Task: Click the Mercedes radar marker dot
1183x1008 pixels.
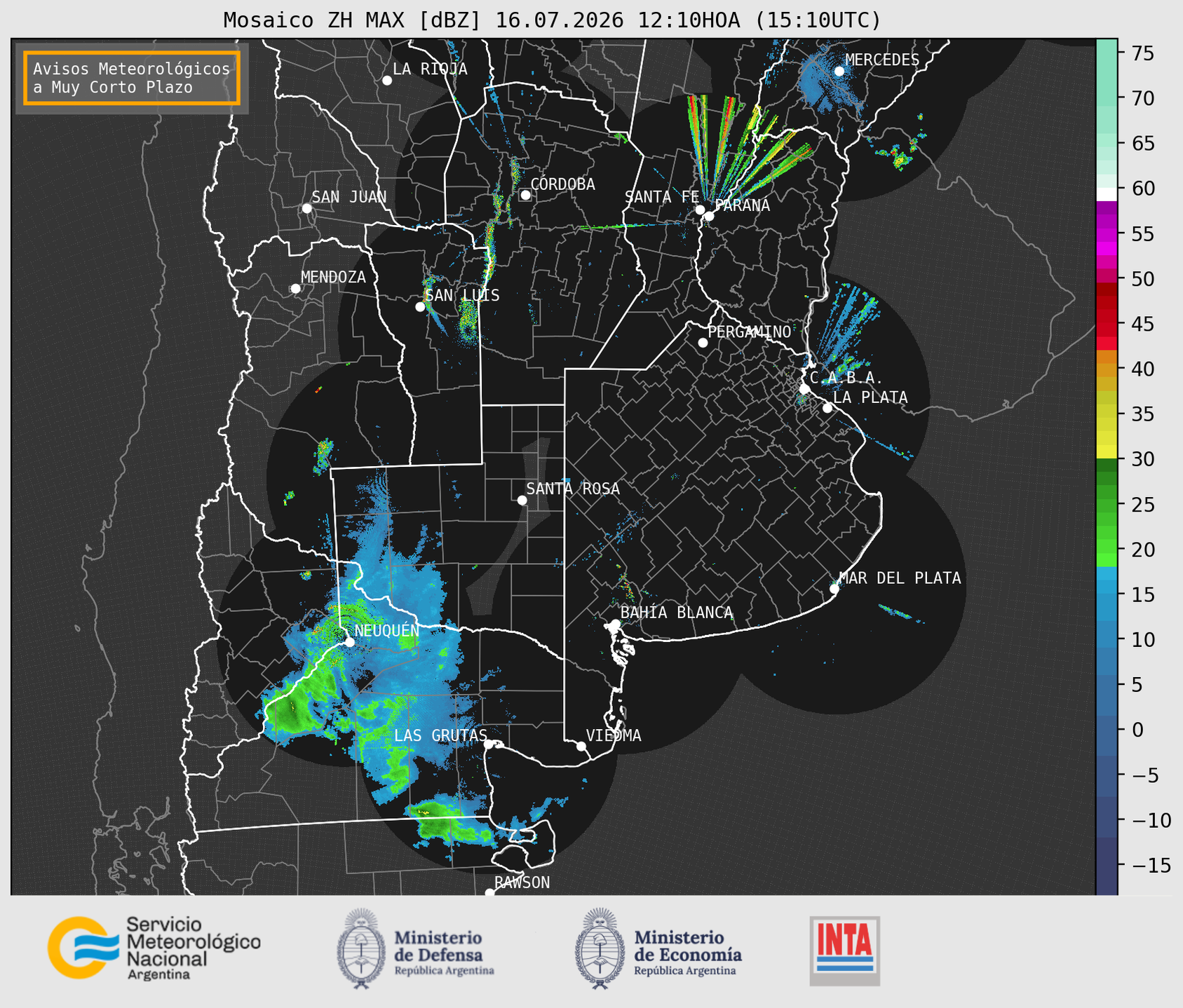Action: [x=839, y=71]
